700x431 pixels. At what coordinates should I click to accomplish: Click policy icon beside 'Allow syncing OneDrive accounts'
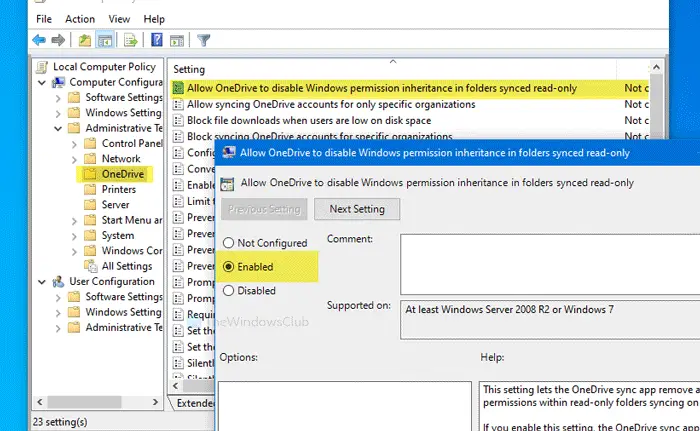(178, 105)
